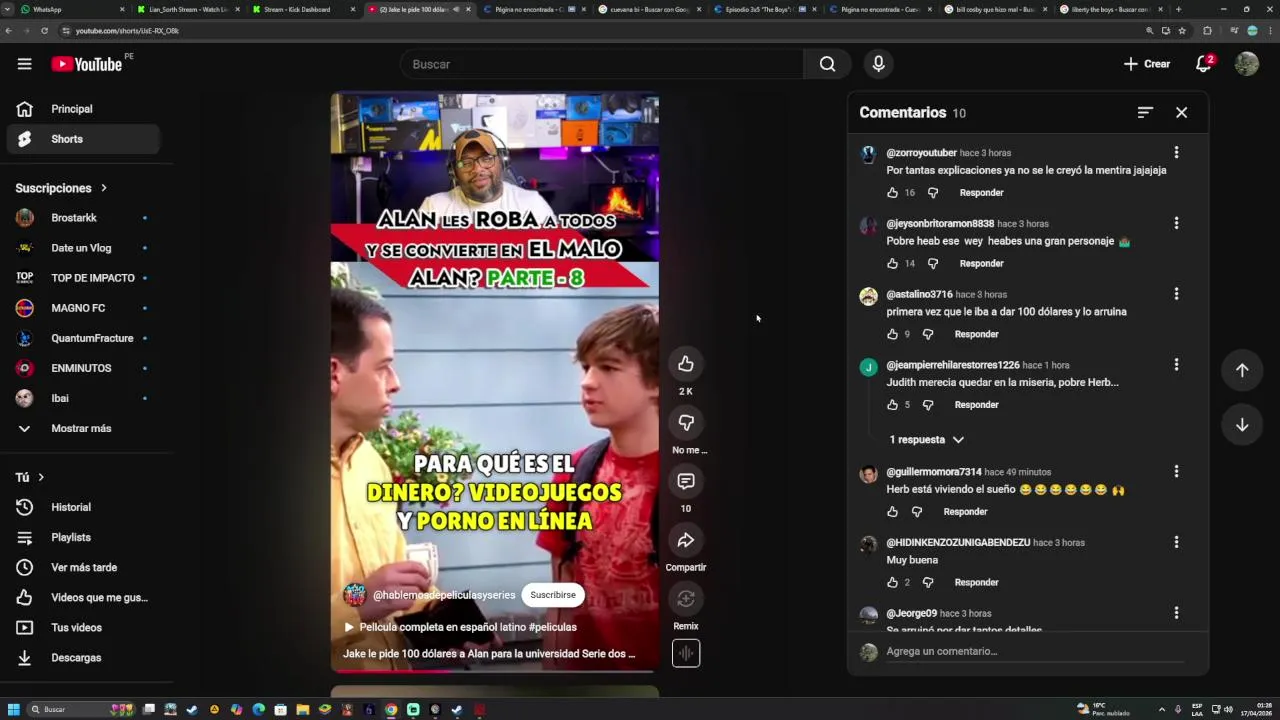The height and width of the screenshot is (720, 1280).
Task: Click the hablemosdepeliculasyseries channel avatar
Action: [354, 595]
